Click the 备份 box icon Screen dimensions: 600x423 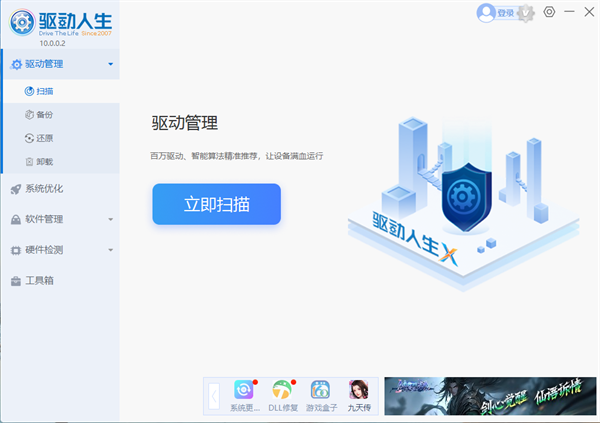click(x=29, y=114)
